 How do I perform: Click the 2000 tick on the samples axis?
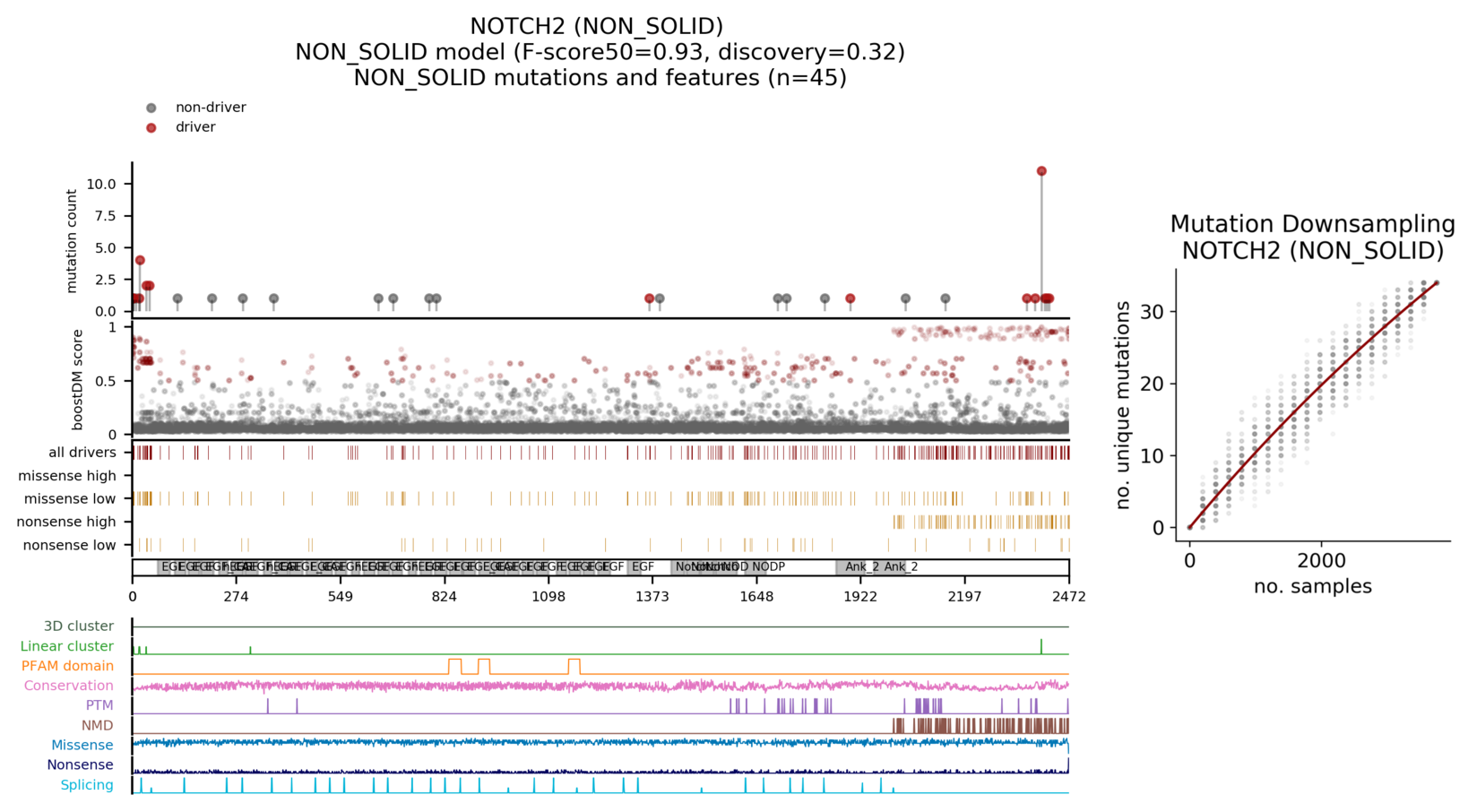point(1321,560)
